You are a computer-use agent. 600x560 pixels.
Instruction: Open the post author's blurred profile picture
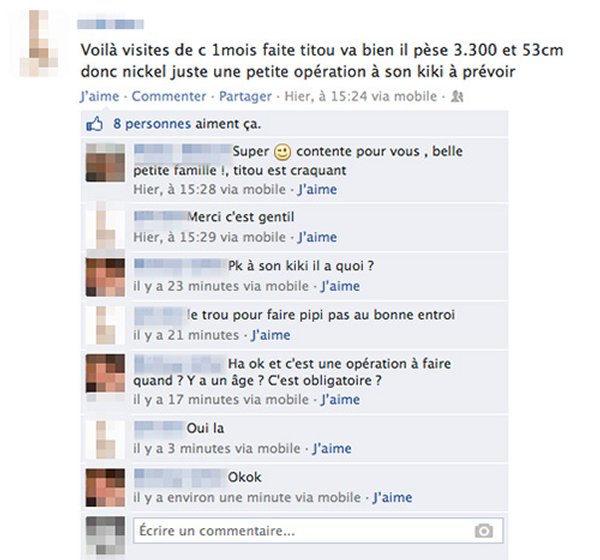[x=39, y=43]
